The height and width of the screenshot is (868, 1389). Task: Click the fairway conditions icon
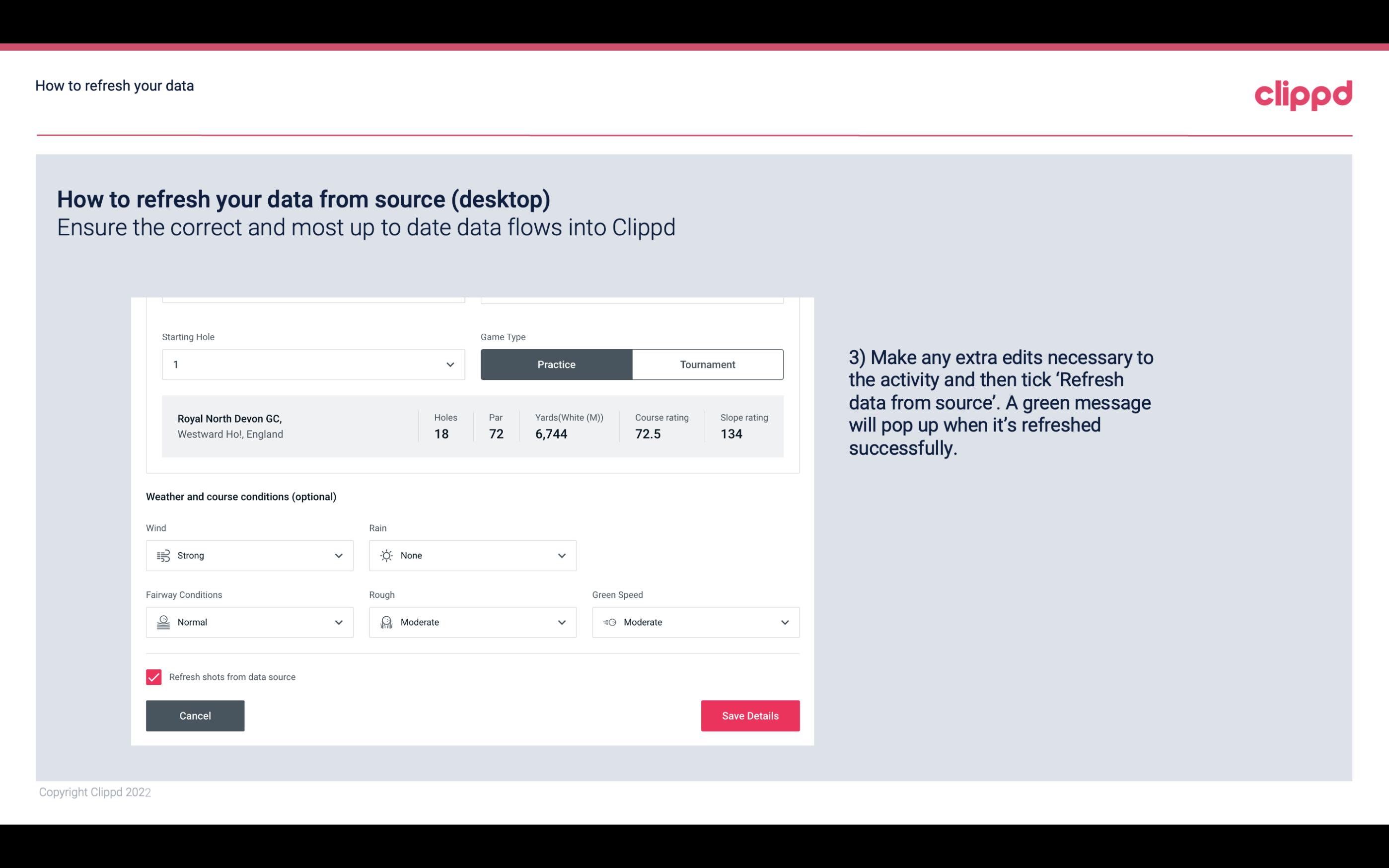coord(162,622)
